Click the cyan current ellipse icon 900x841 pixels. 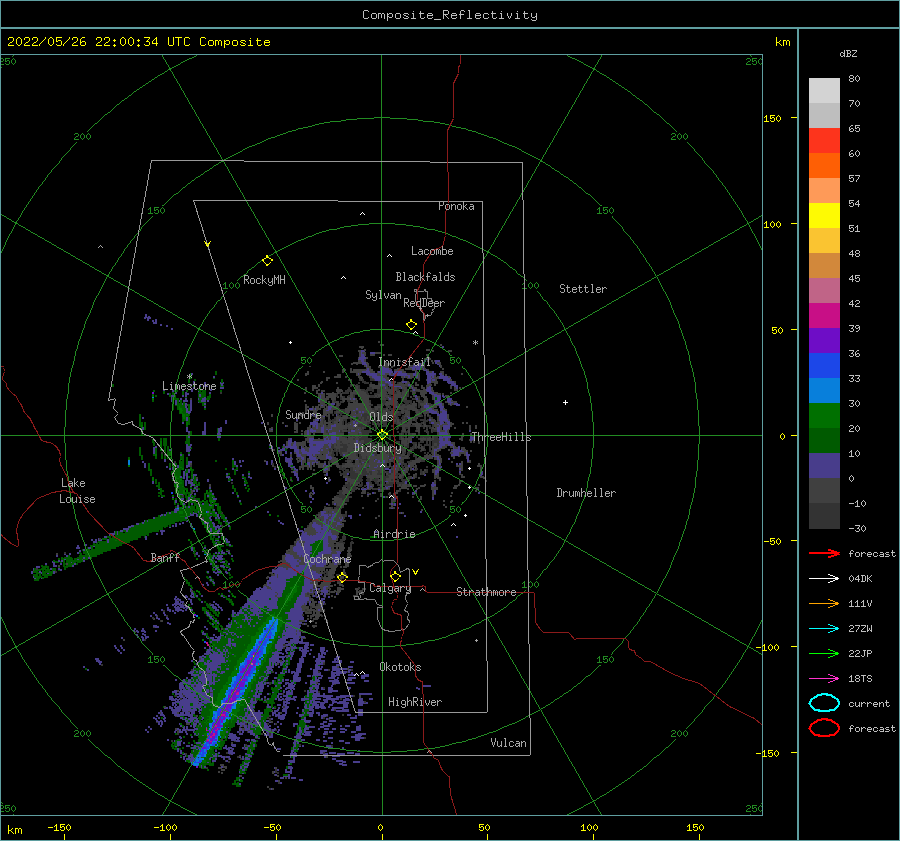[x=824, y=703]
